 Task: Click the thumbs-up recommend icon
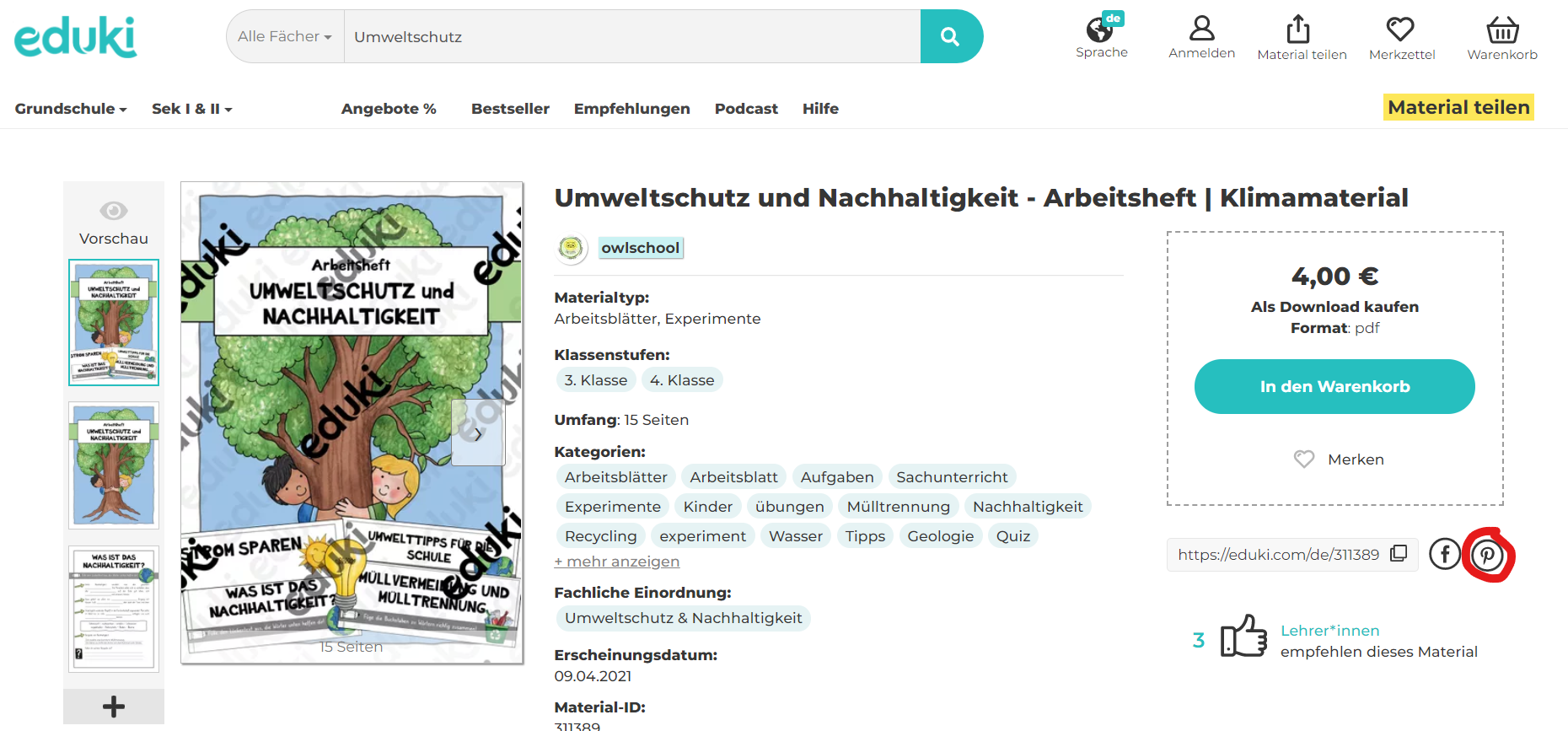pos(1243,636)
